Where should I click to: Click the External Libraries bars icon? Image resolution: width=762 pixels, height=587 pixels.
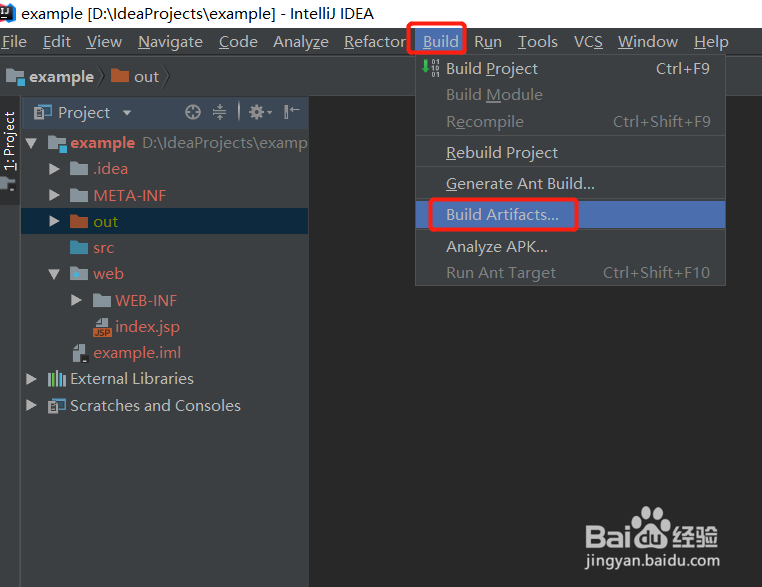57,379
